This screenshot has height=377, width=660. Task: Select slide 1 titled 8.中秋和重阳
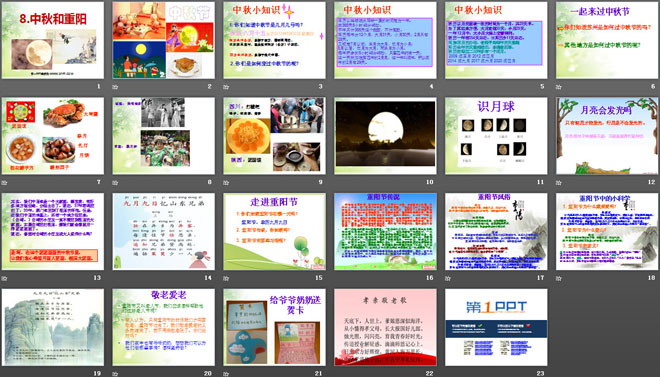[53, 40]
